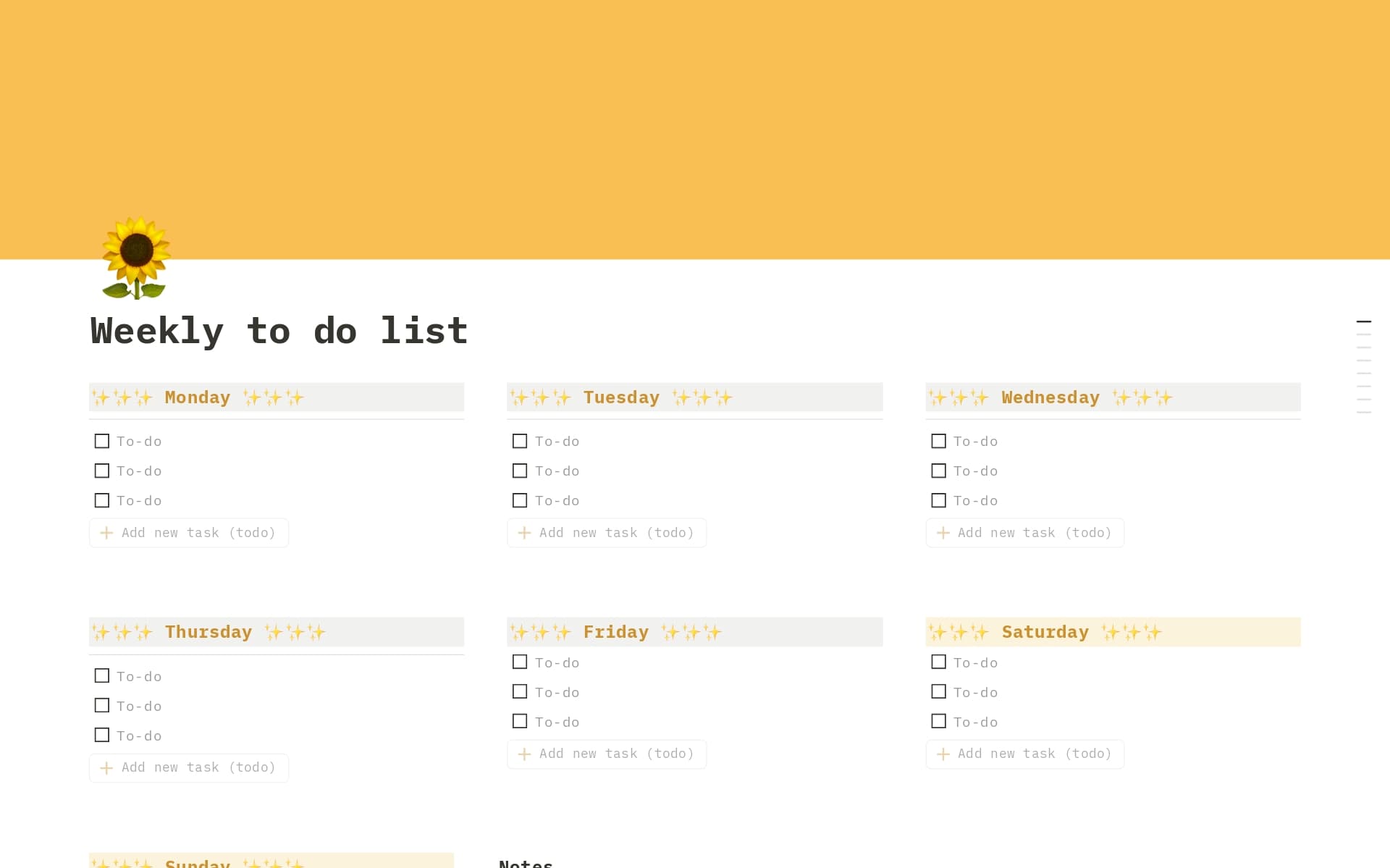The width and height of the screenshot is (1390, 868).
Task: Check the first To-do under Thursday
Action: [101, 675]
